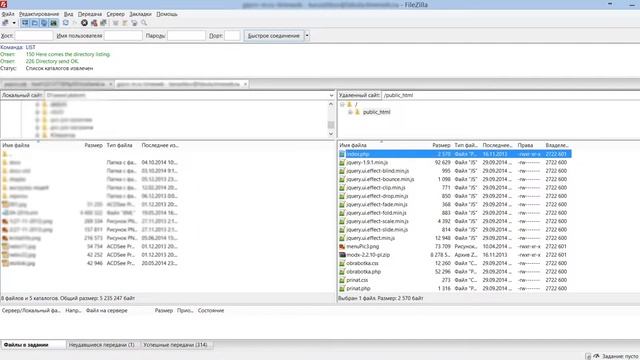The image size is (640, 360).
Task: Click the Быстрое соединение button
Action: (x=274, y=36)
